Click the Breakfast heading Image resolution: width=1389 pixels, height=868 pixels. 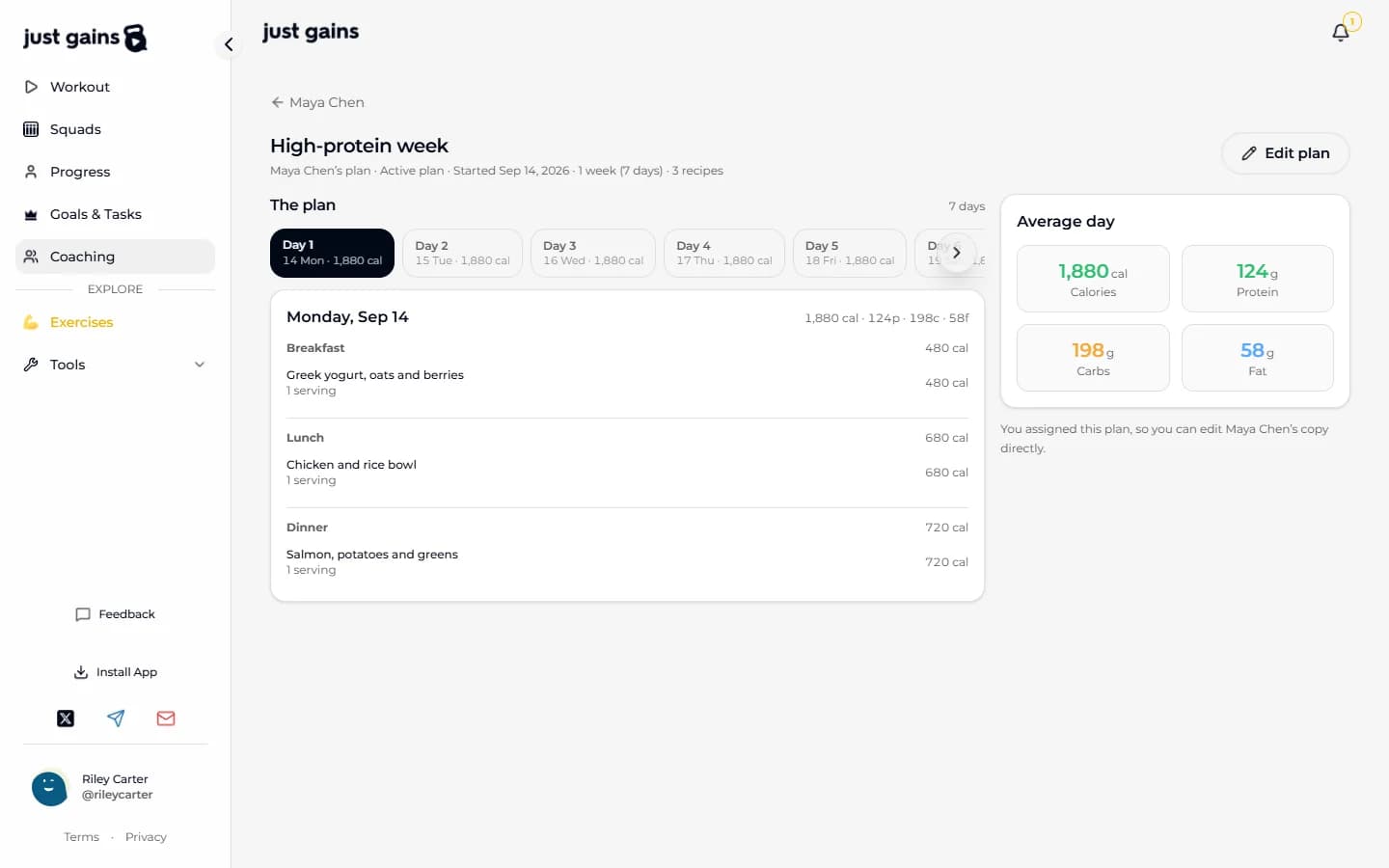[x=315, y=348]
